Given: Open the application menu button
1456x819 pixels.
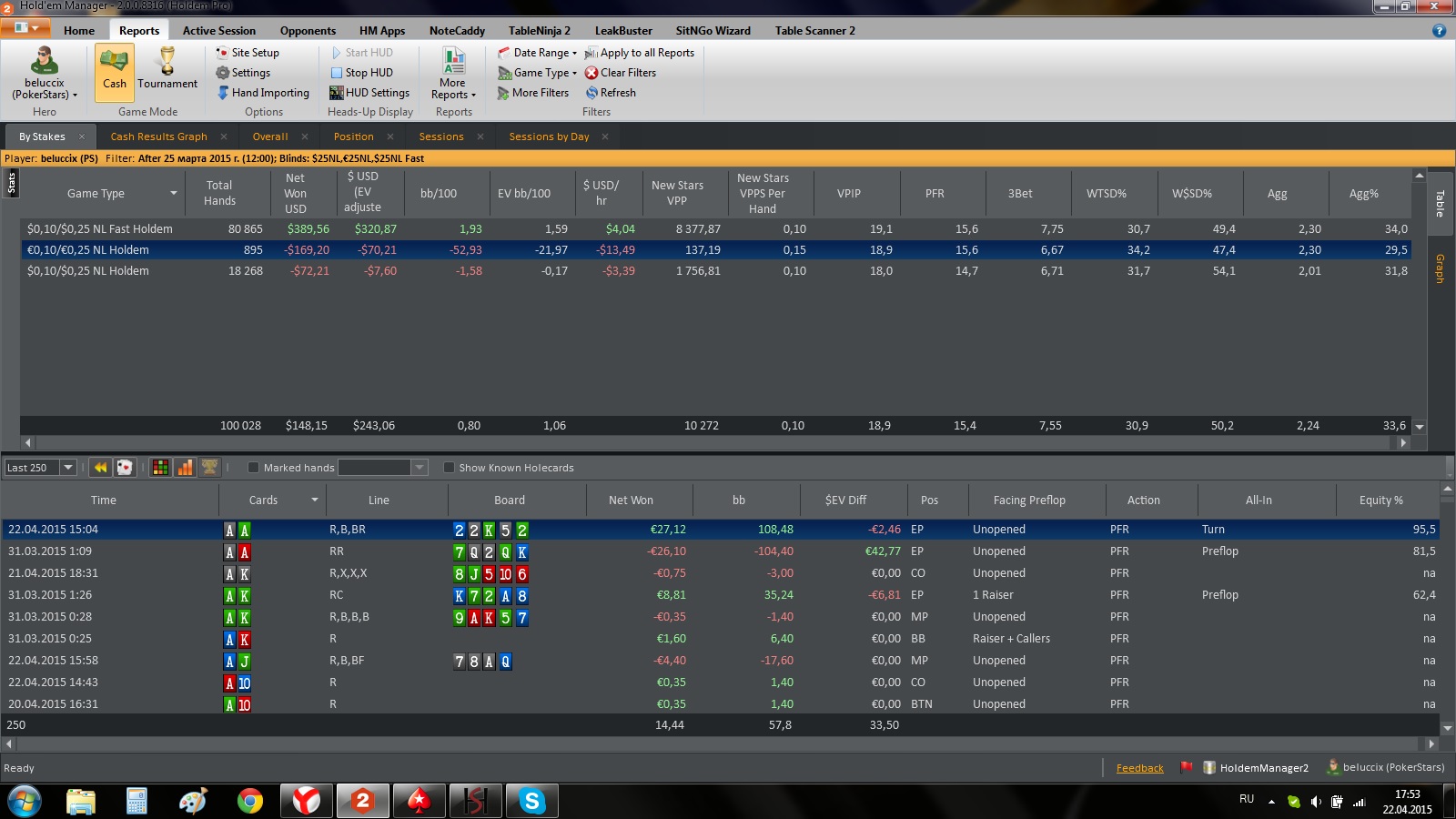Looking at the screenshot, I should (25, 28).
